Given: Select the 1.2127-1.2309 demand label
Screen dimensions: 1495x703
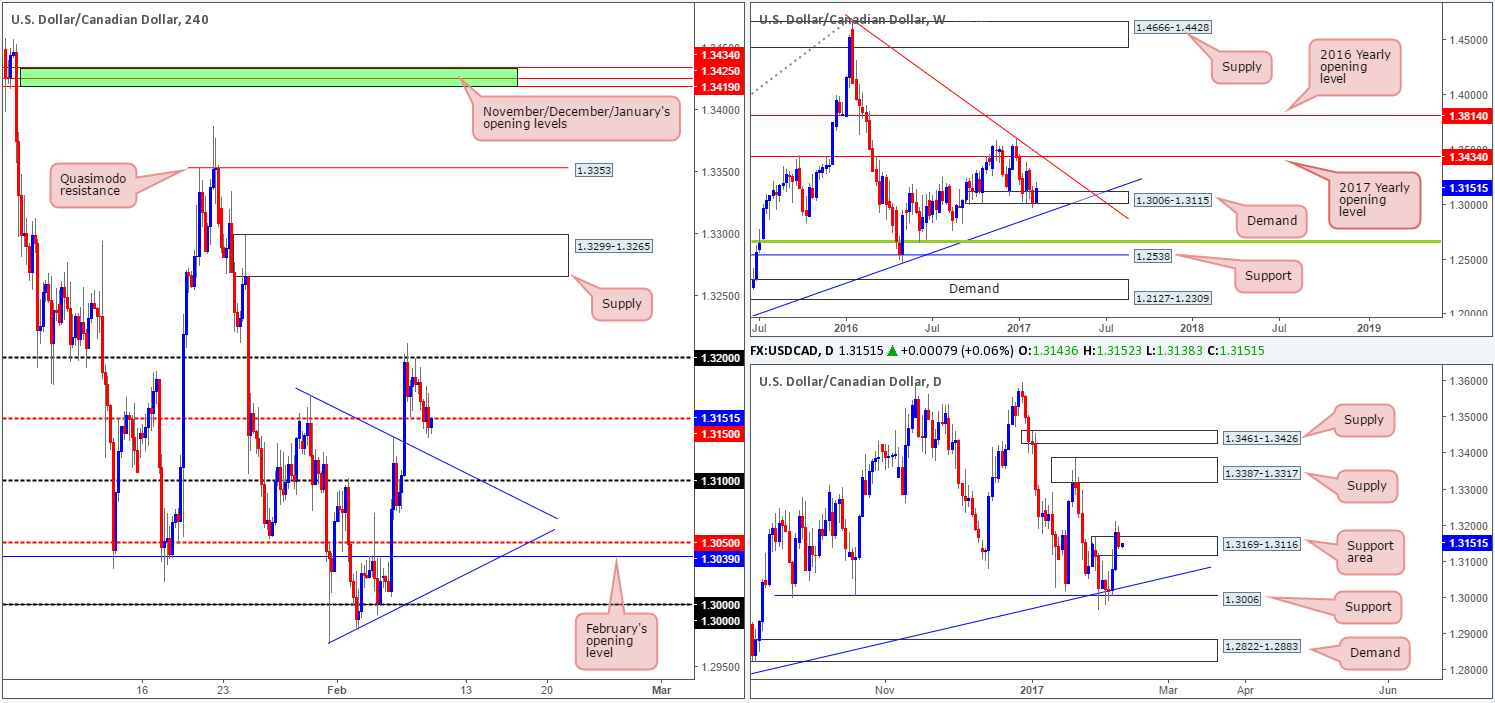Looking at the screenshot, I should tap(1174, 297).
